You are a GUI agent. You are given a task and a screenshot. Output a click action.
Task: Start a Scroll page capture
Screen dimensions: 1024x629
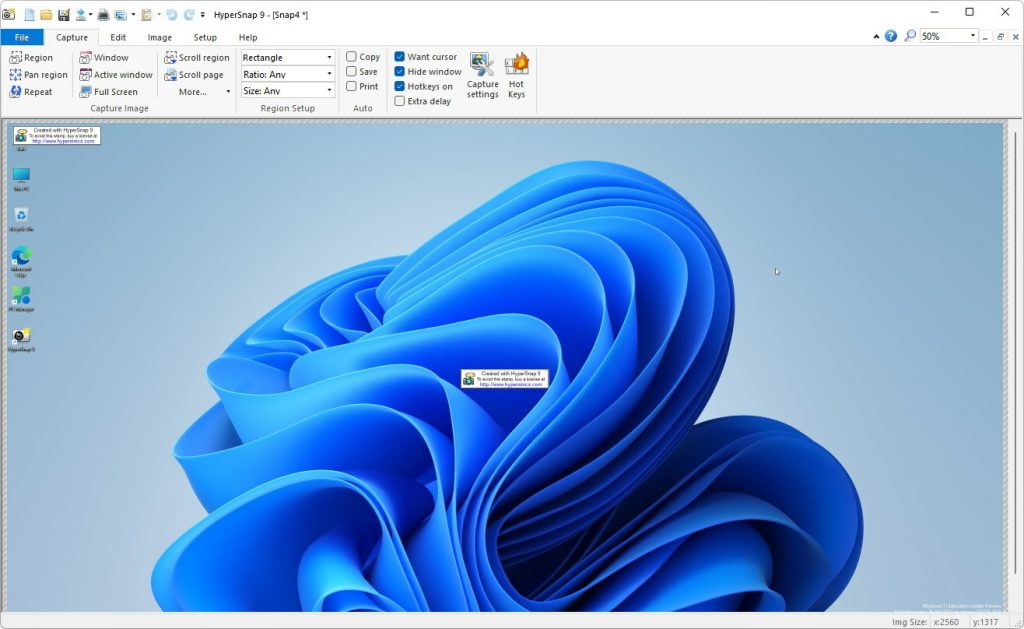point(193,74)
